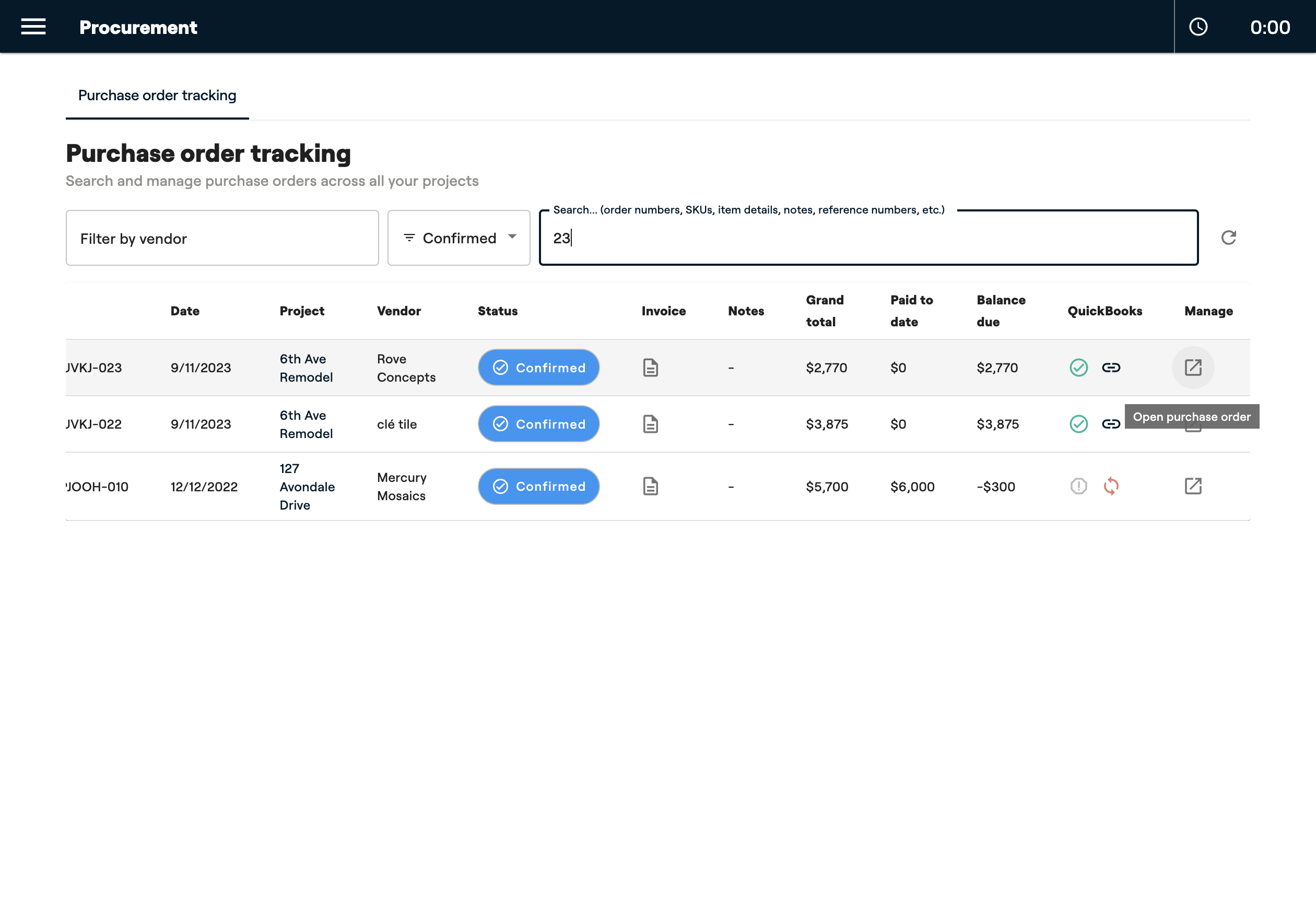Click the search box containing 23
This screenshot has height=897, width=1316.
pos(868,238)
